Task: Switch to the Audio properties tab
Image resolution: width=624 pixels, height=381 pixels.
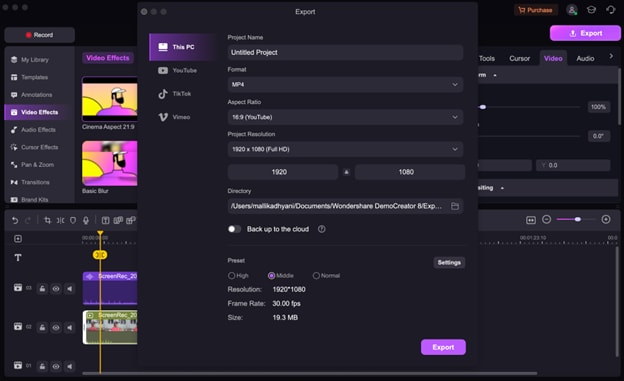Action: (585, 59)
